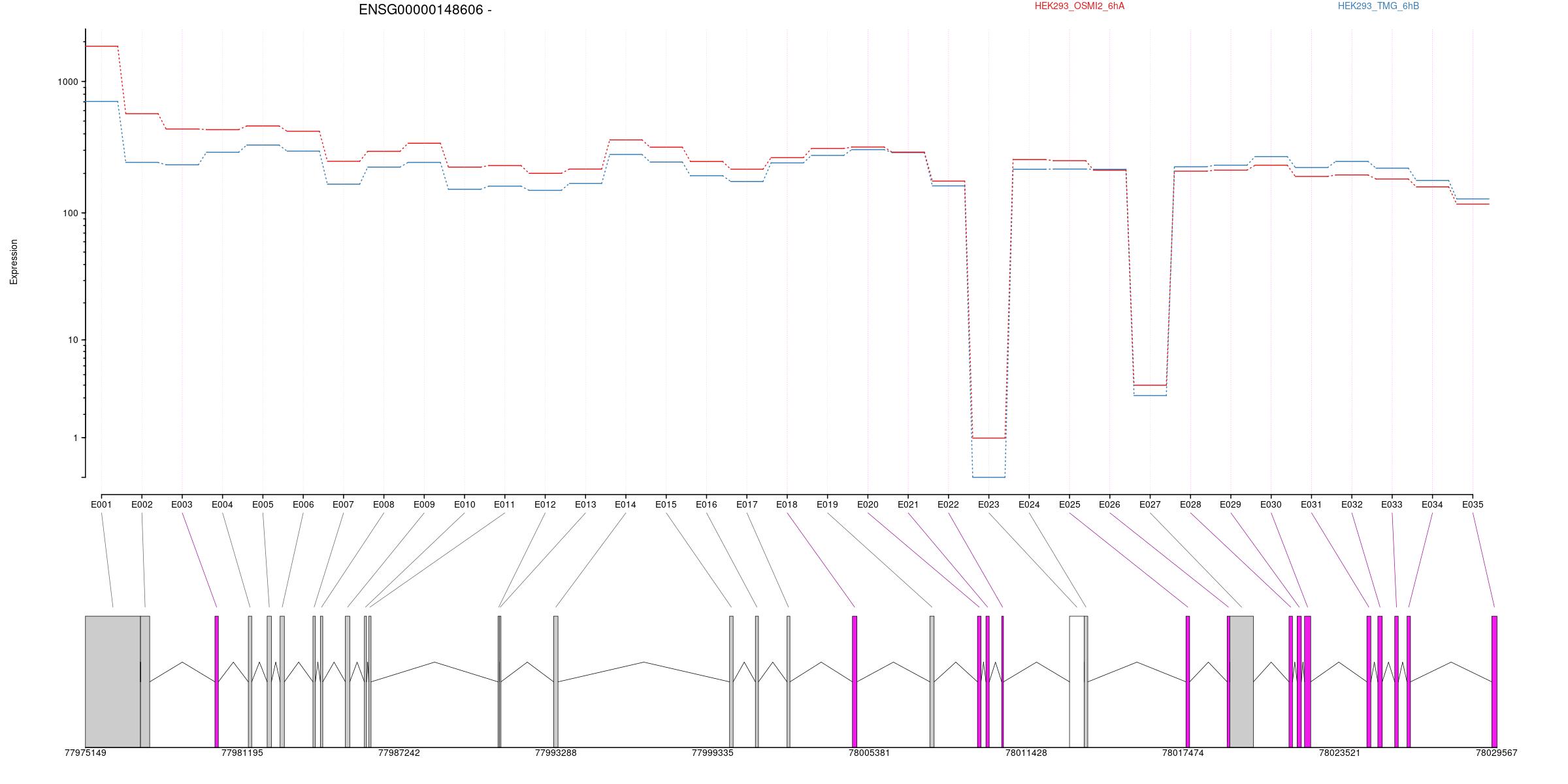Click the E005 exon label

(263, 504)
